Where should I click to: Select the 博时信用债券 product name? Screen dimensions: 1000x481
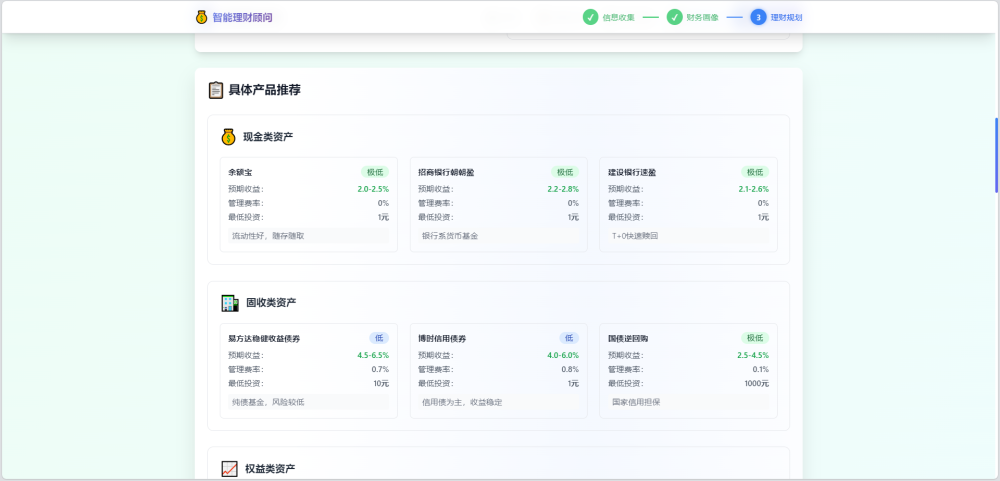pyautogui.click(x=443, y=339)
